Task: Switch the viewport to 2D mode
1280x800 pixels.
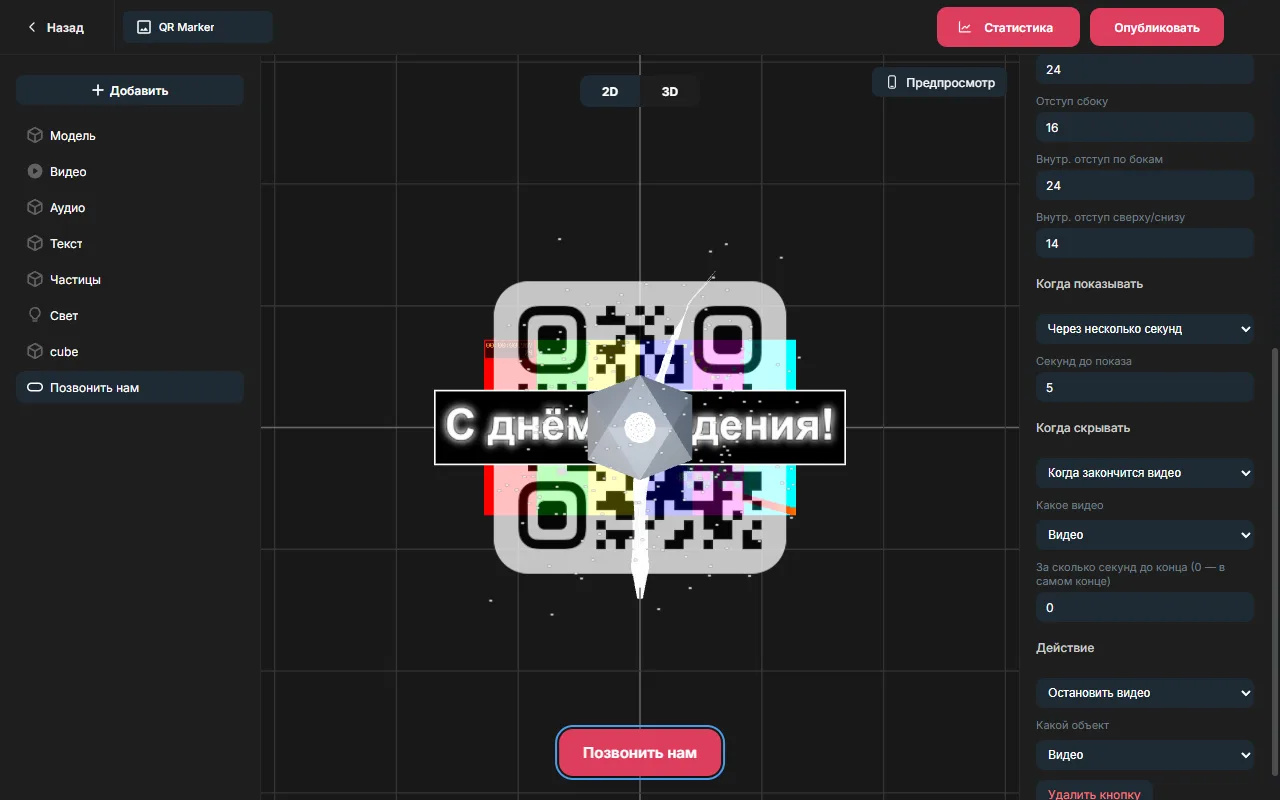Action: [610, 91]
